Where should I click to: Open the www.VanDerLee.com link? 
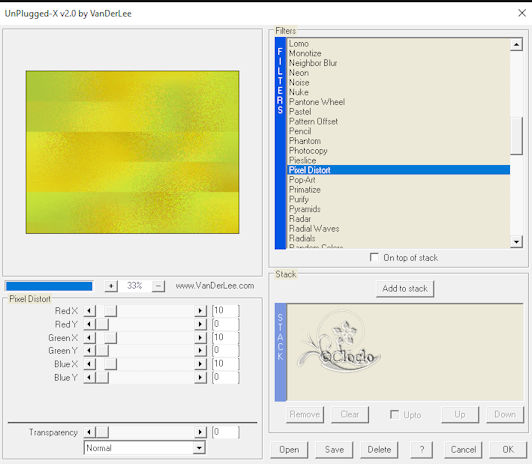[x=215, y=286]
